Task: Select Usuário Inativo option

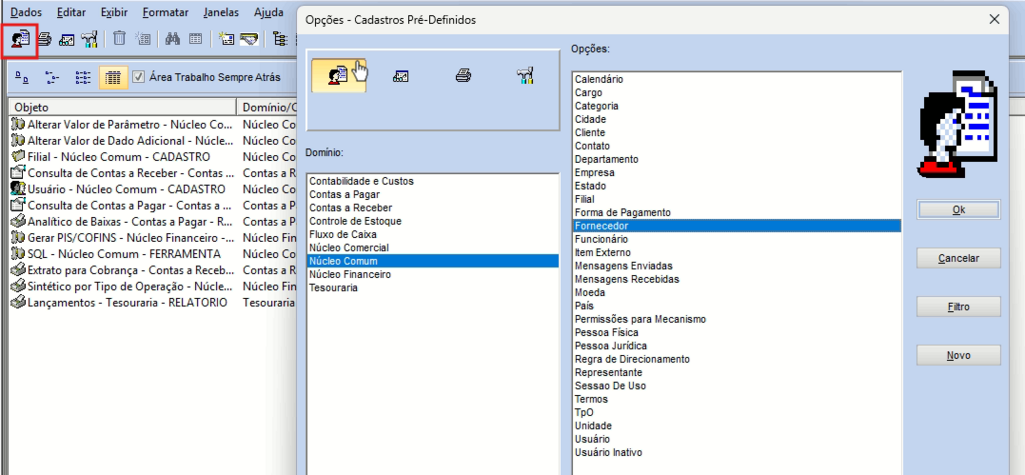Action: (x=737, y=452)
